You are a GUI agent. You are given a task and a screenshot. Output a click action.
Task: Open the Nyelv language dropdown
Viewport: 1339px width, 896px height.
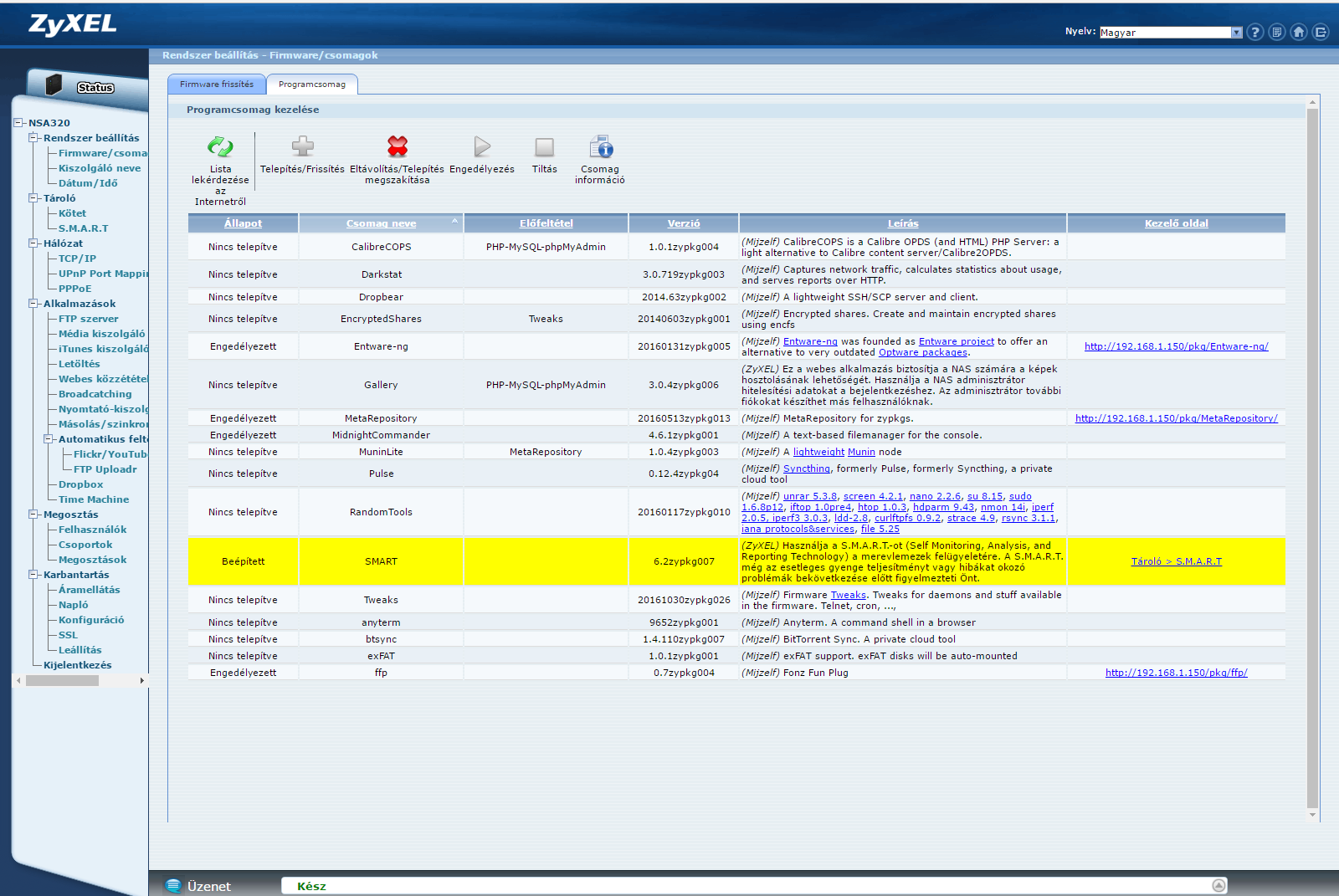click(x=1171, y=33)
